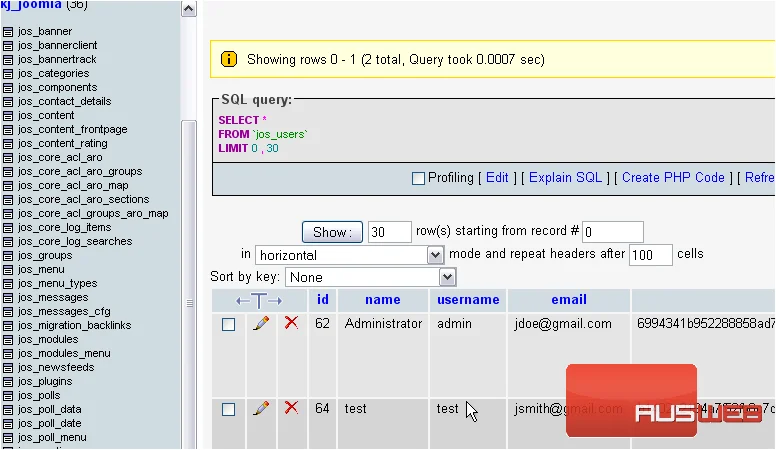Open the jos_migration_backlinks table

(x=74, y=326)
